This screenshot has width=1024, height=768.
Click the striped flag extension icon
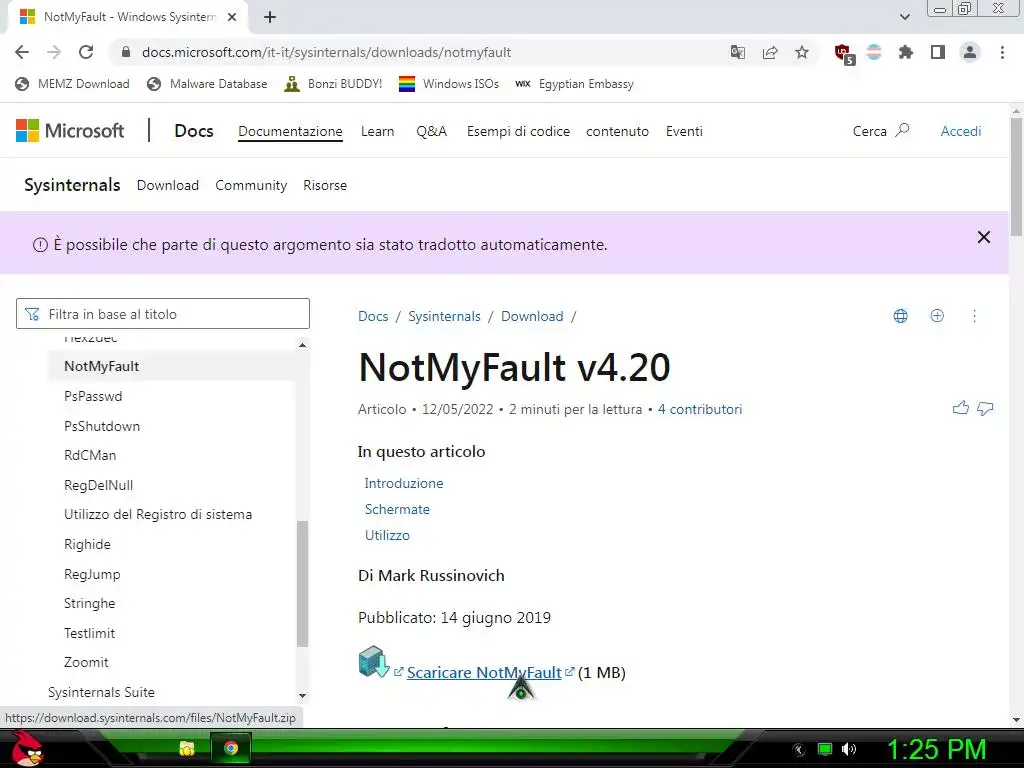tap(874, 52)
